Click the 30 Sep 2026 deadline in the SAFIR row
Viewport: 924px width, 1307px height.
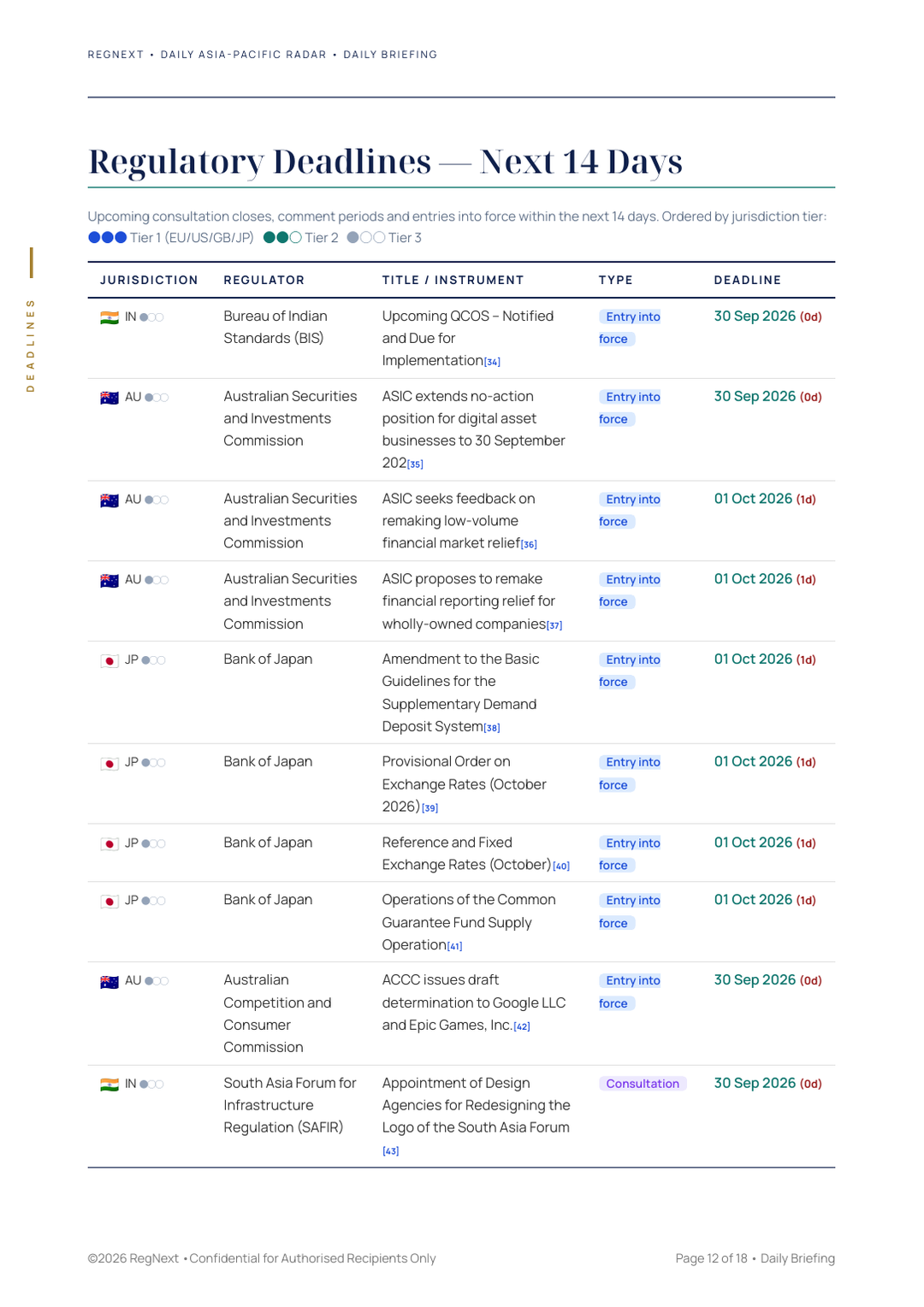point(768,1084)
